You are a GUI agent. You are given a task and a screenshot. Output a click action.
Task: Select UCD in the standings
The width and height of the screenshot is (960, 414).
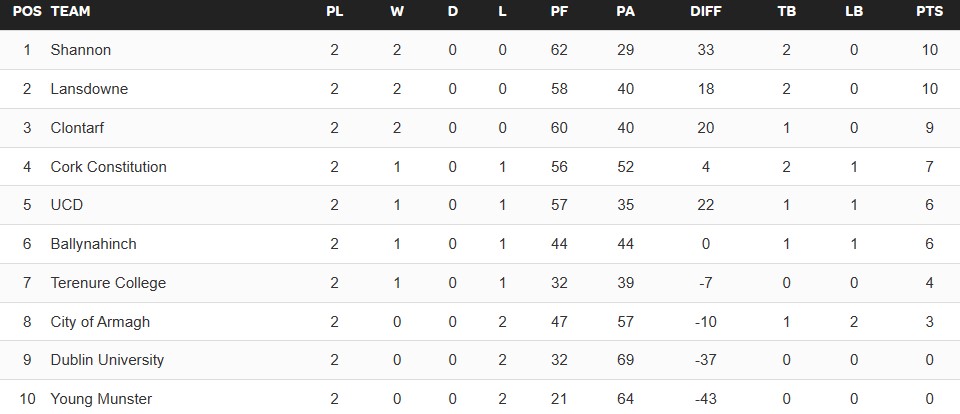click(66, 205)
